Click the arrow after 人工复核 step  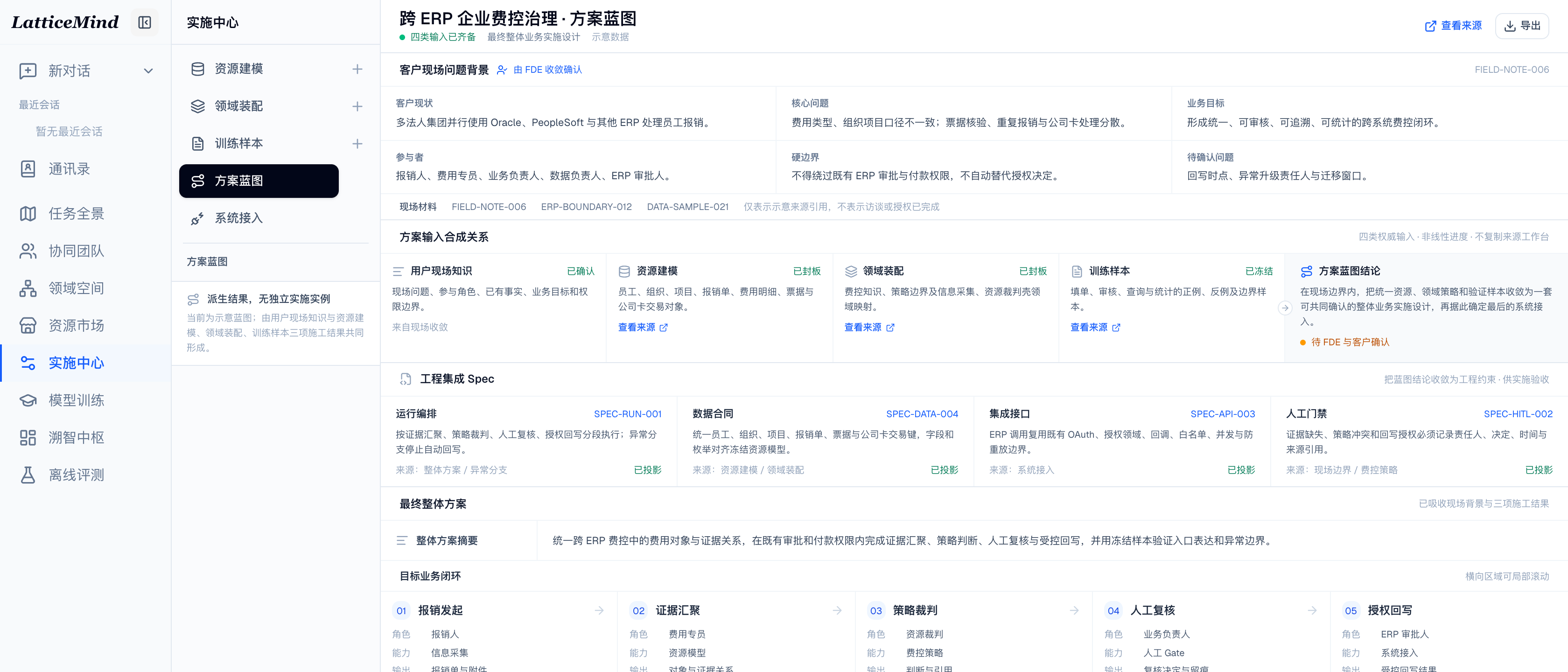1312,610
